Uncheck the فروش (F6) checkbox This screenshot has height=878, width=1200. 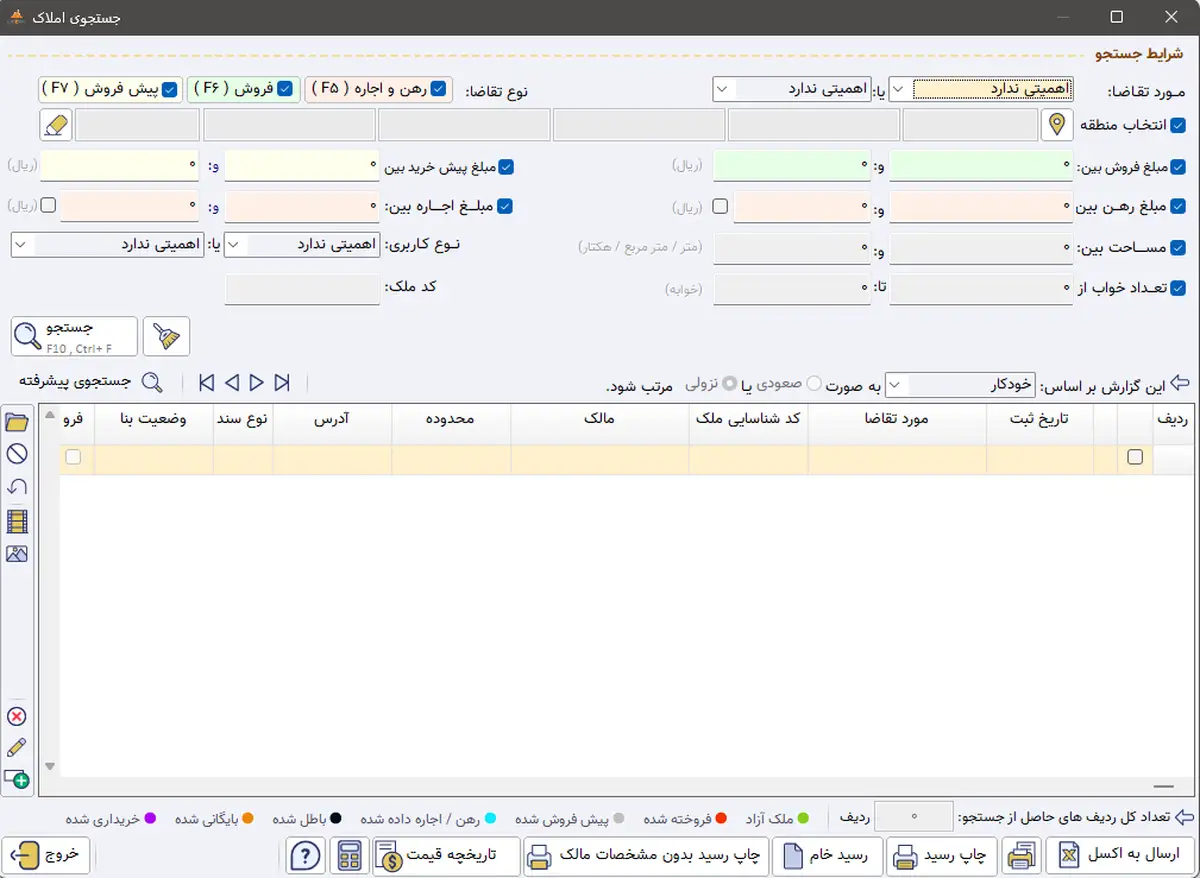(x=286, y=89)
